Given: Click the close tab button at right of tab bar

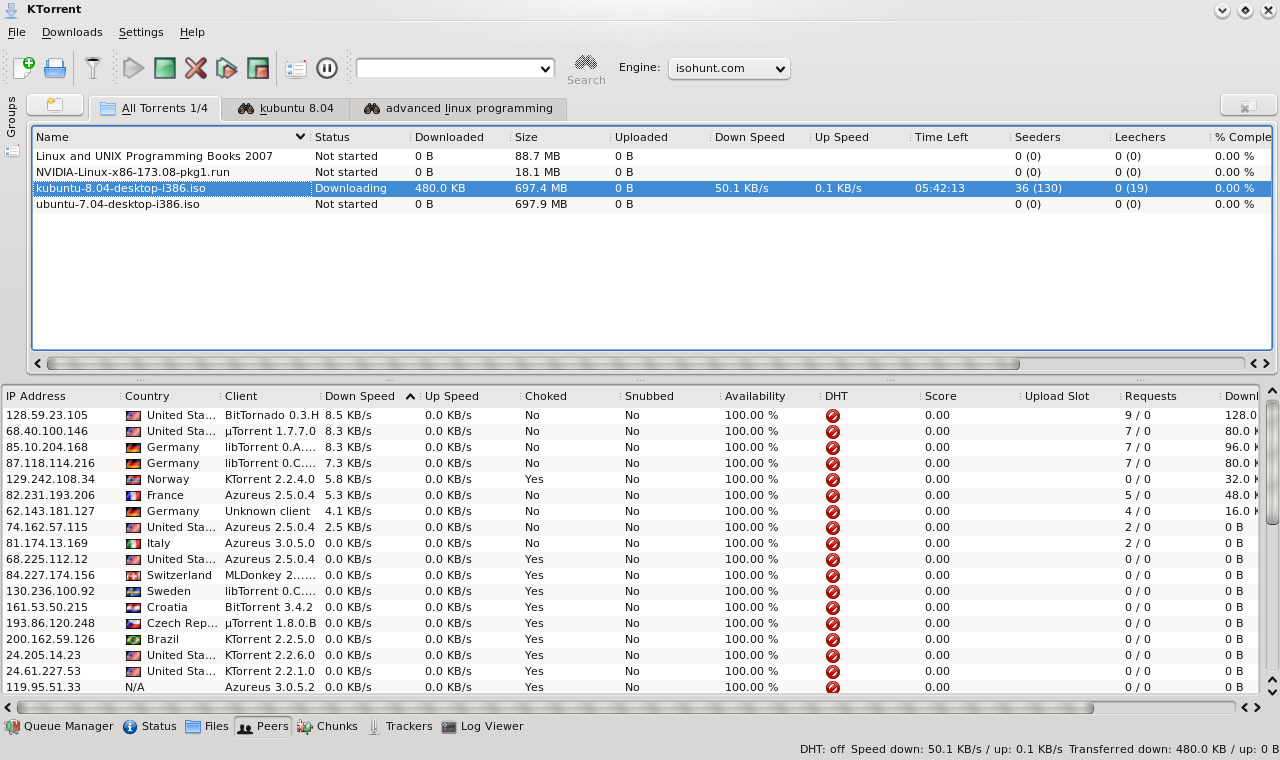Looking at the screenshot, I should click(x=1248, y=105).
